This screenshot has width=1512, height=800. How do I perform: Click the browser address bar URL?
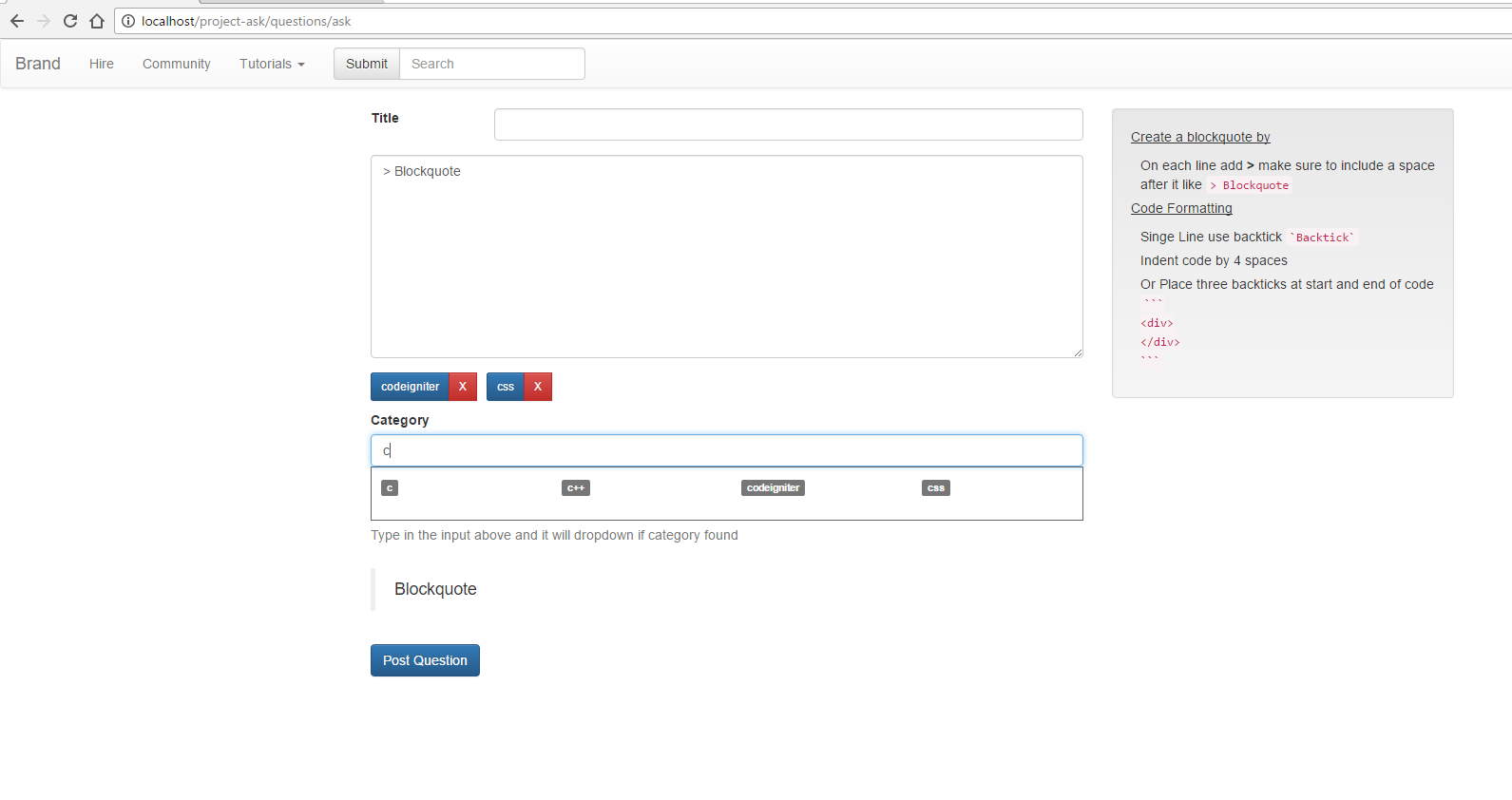tap(246, 21)
